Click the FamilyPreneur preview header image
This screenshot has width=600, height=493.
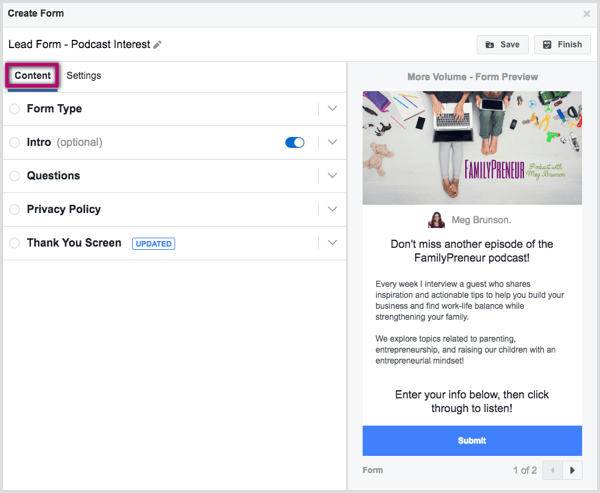(x=472, y=148)
